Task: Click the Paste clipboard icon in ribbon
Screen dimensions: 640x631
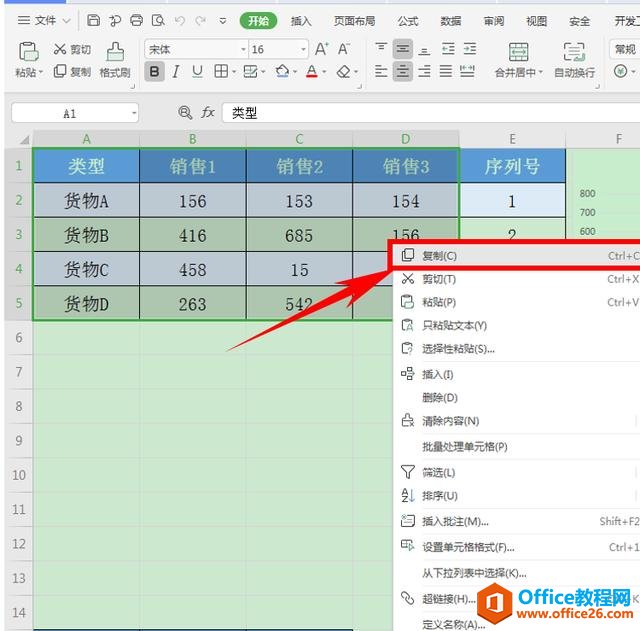Action: tap(28, 51)
